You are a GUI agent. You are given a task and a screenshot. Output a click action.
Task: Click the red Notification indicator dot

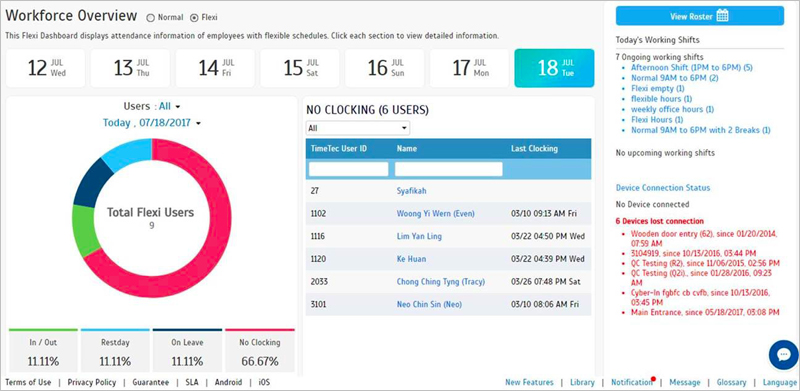(654, 379)
